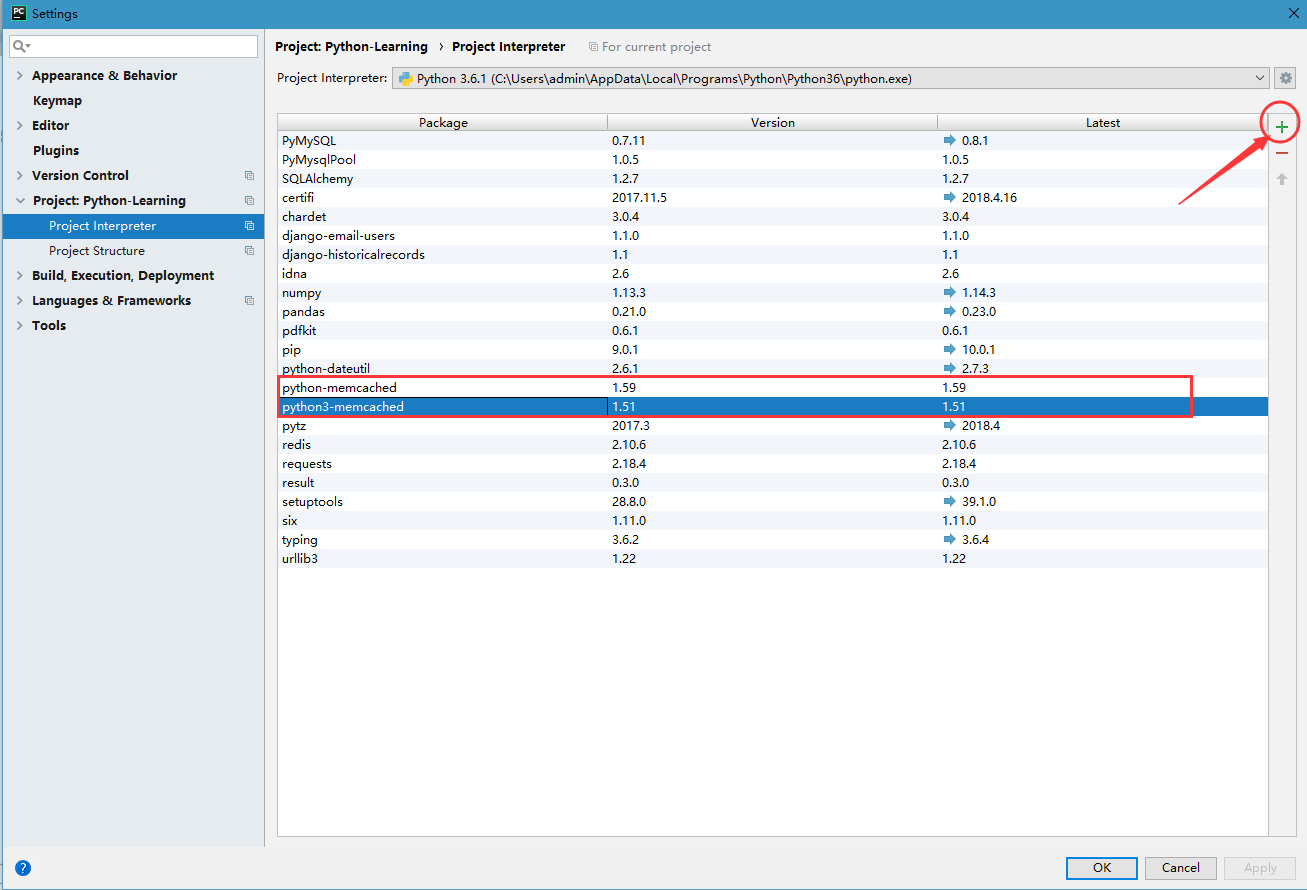Expand the Tools section
This screenshot has width=1307, height=890.
20,325
